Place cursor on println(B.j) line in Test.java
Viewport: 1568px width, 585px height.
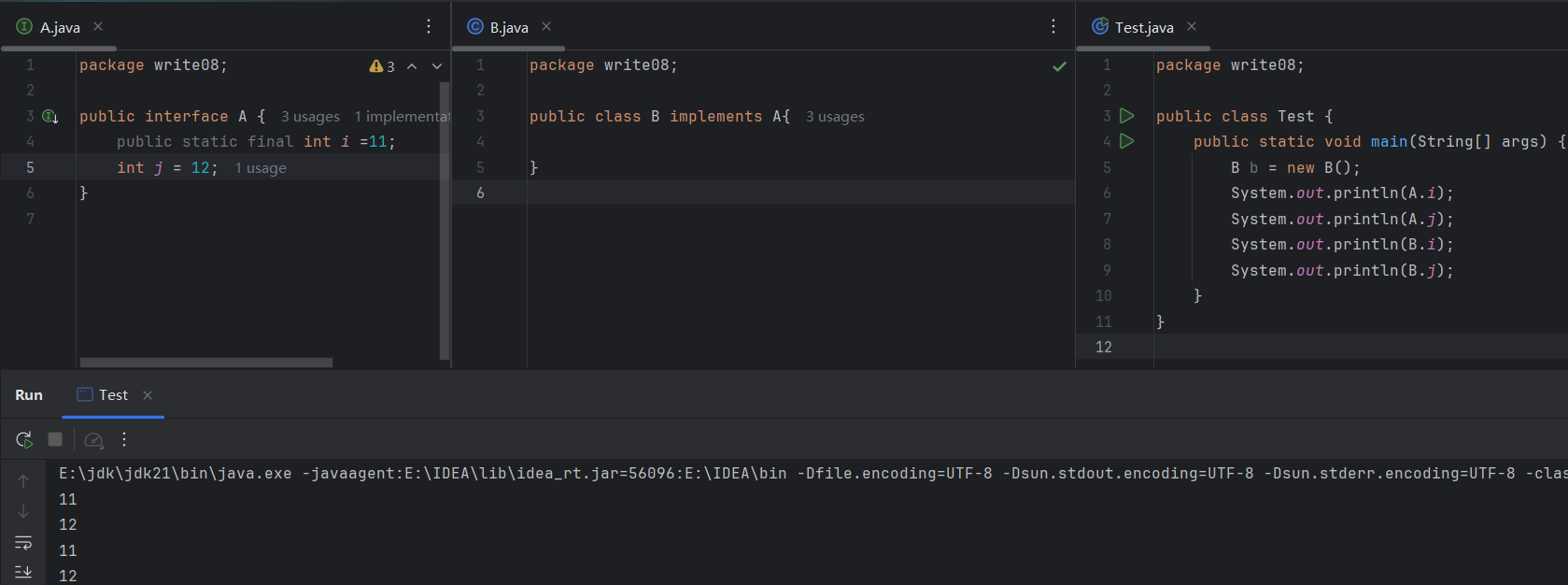point(1342,271)
